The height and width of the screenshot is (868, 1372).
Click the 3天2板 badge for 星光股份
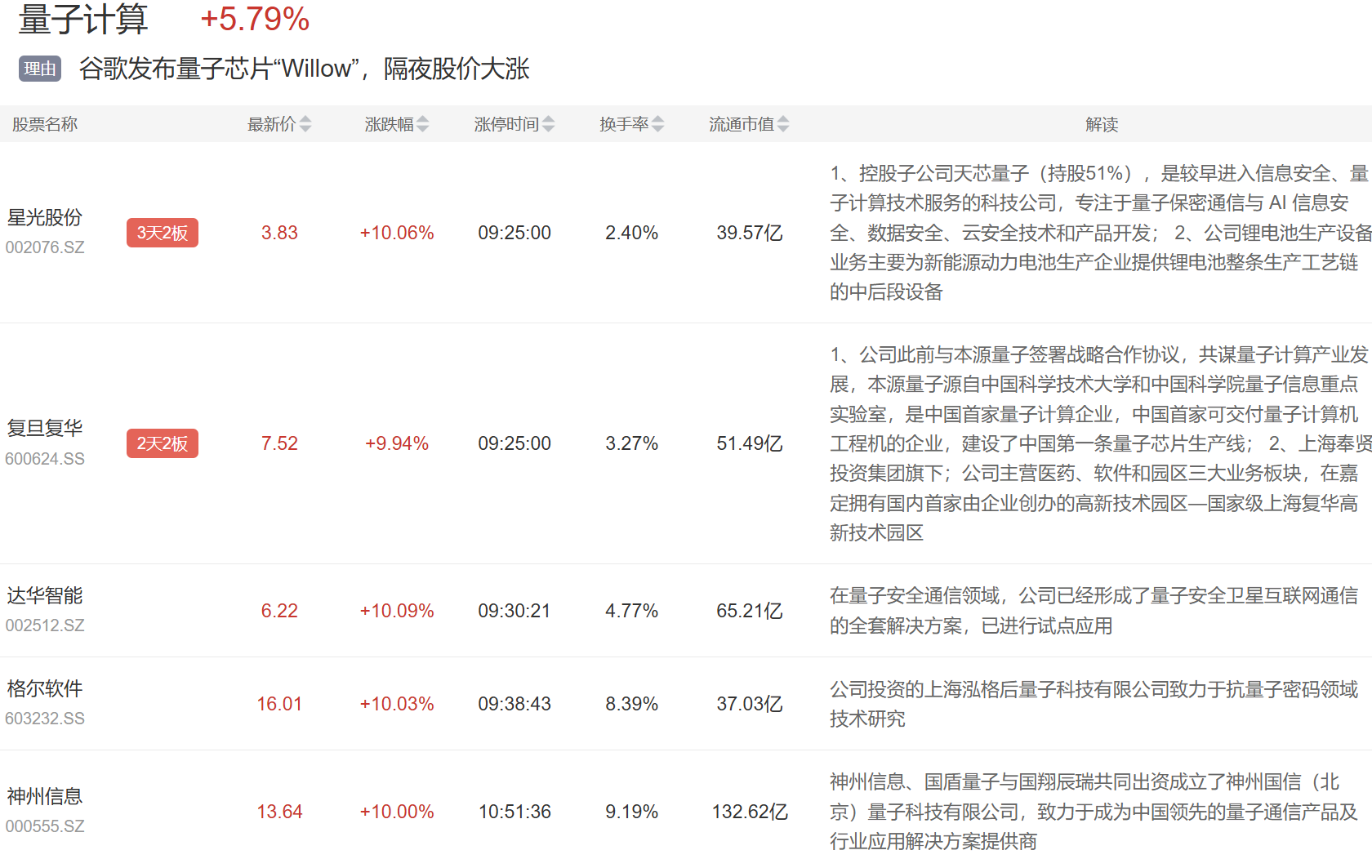(162, 233)
